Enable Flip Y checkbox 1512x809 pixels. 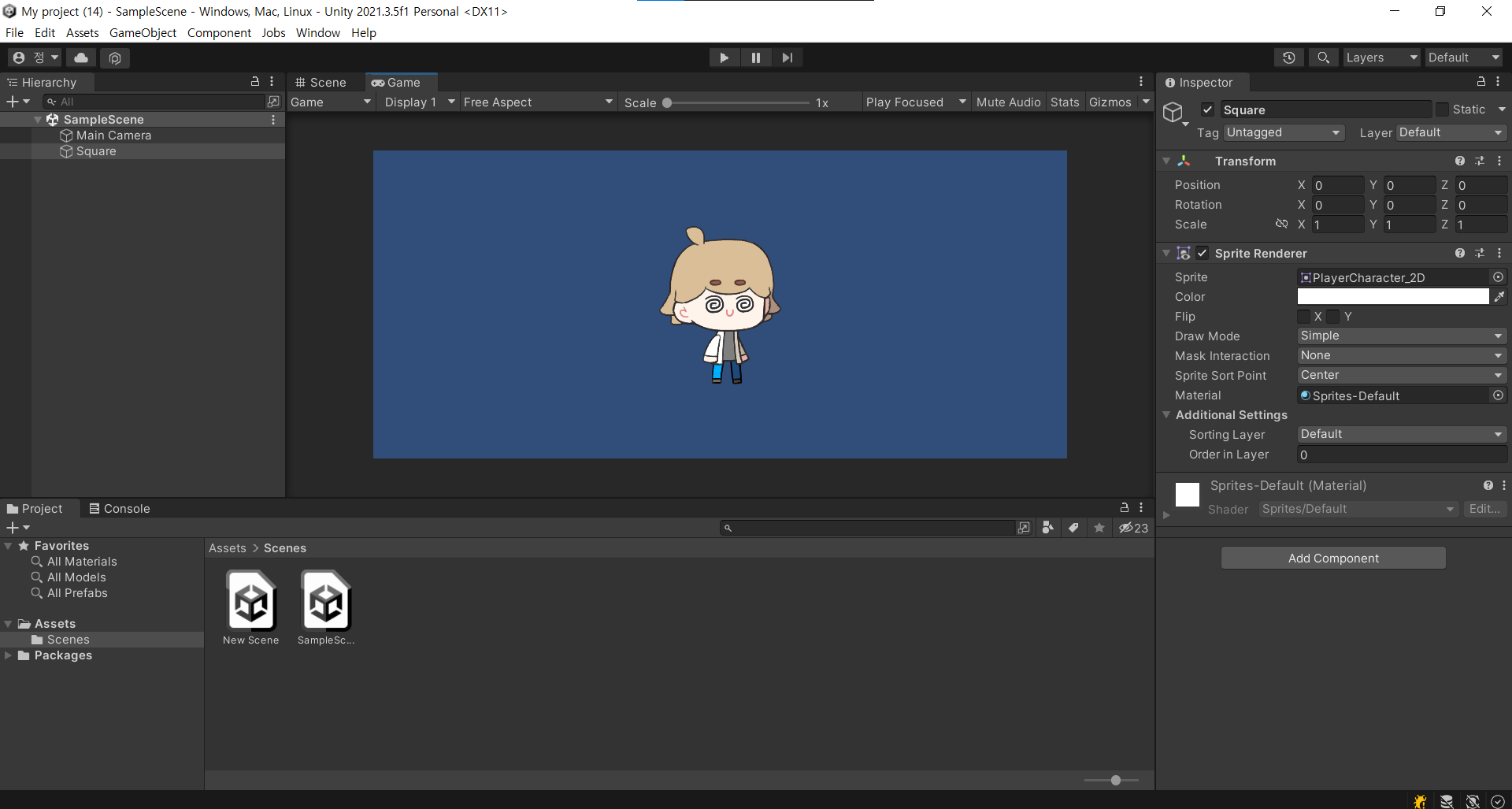[x=1332, y=317]
